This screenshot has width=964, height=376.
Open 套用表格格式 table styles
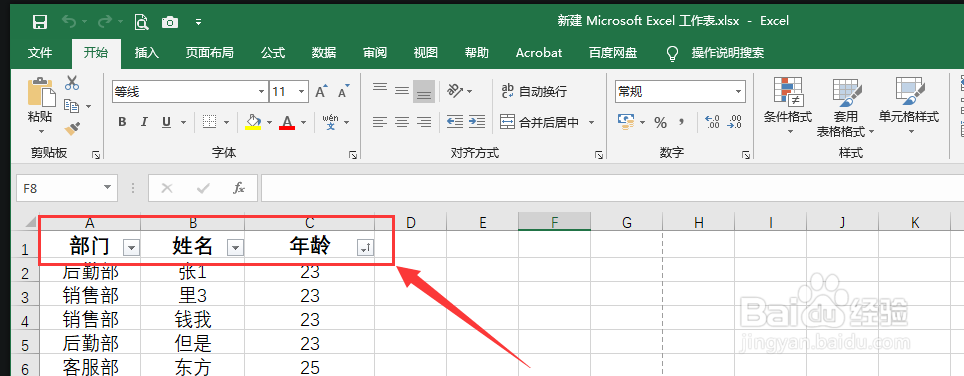(846, 108)
